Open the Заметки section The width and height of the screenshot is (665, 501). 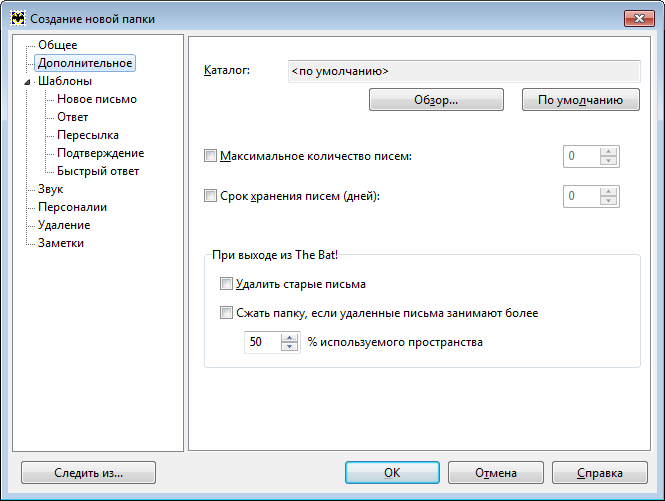[x=61, y=243]
